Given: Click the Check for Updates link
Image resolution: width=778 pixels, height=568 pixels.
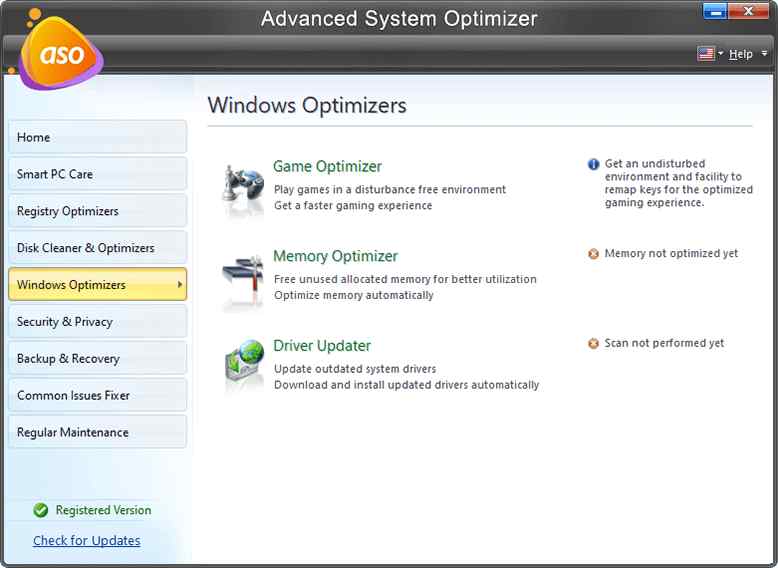Looking at the screenshot, I should pos(87,540).
